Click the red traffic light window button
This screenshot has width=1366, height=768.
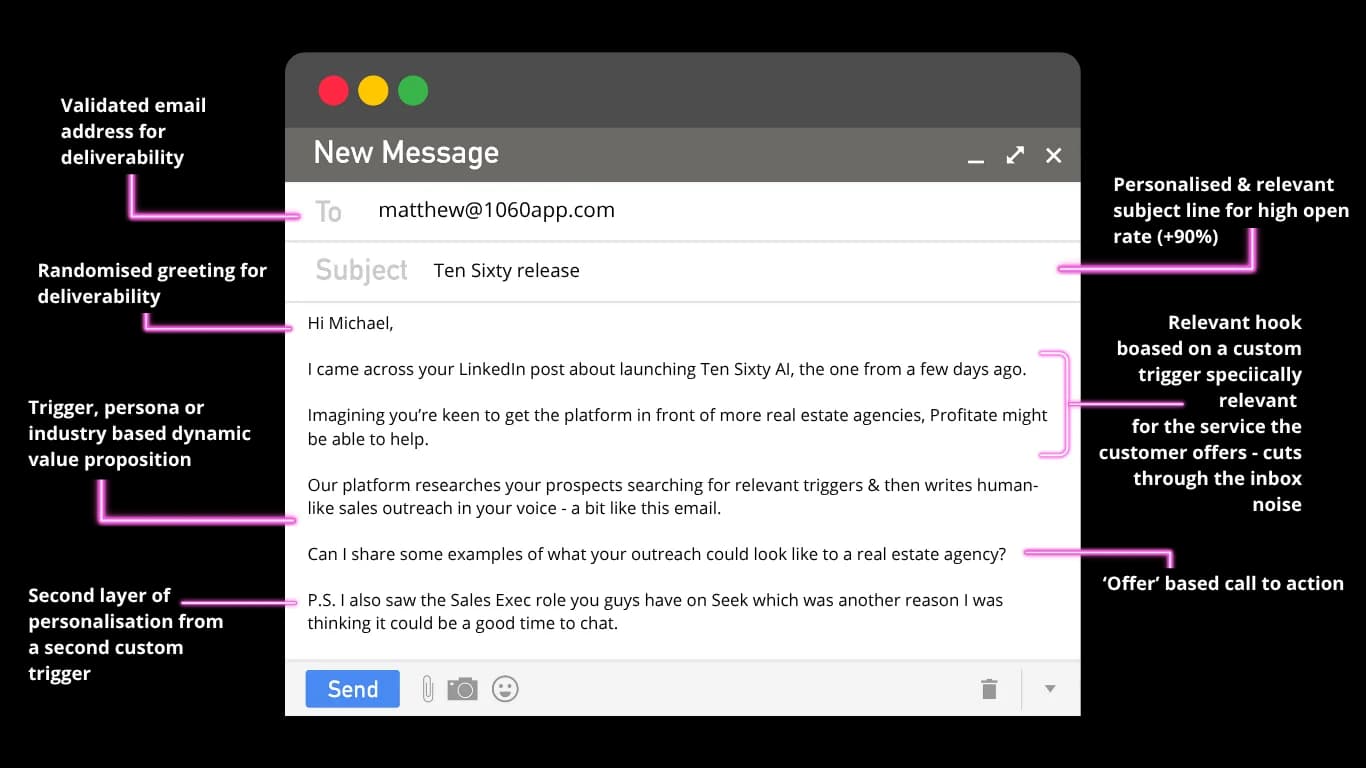tap(333, 90)
